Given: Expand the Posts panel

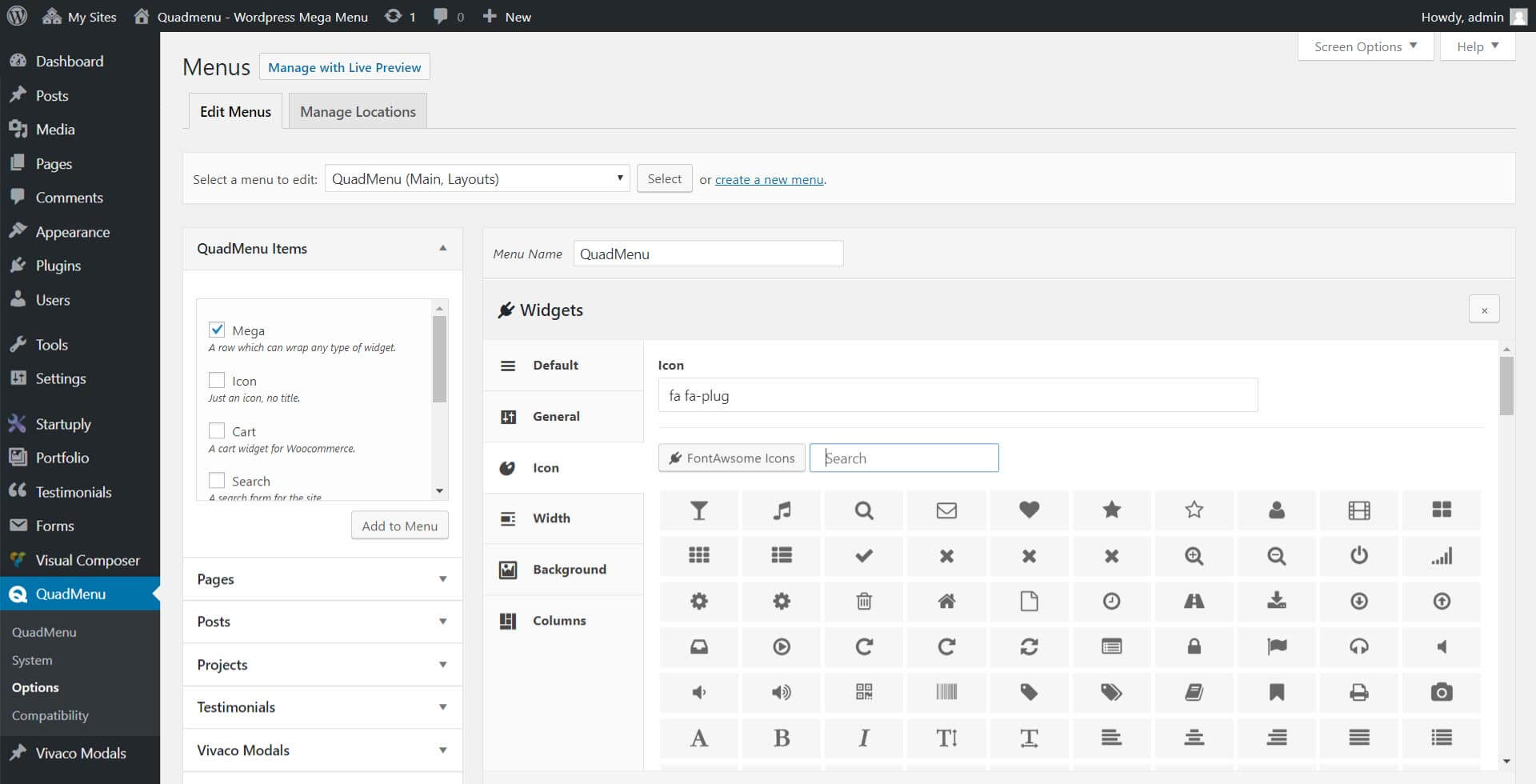Looking at the screenshot, I should click(x=442, y=622).
